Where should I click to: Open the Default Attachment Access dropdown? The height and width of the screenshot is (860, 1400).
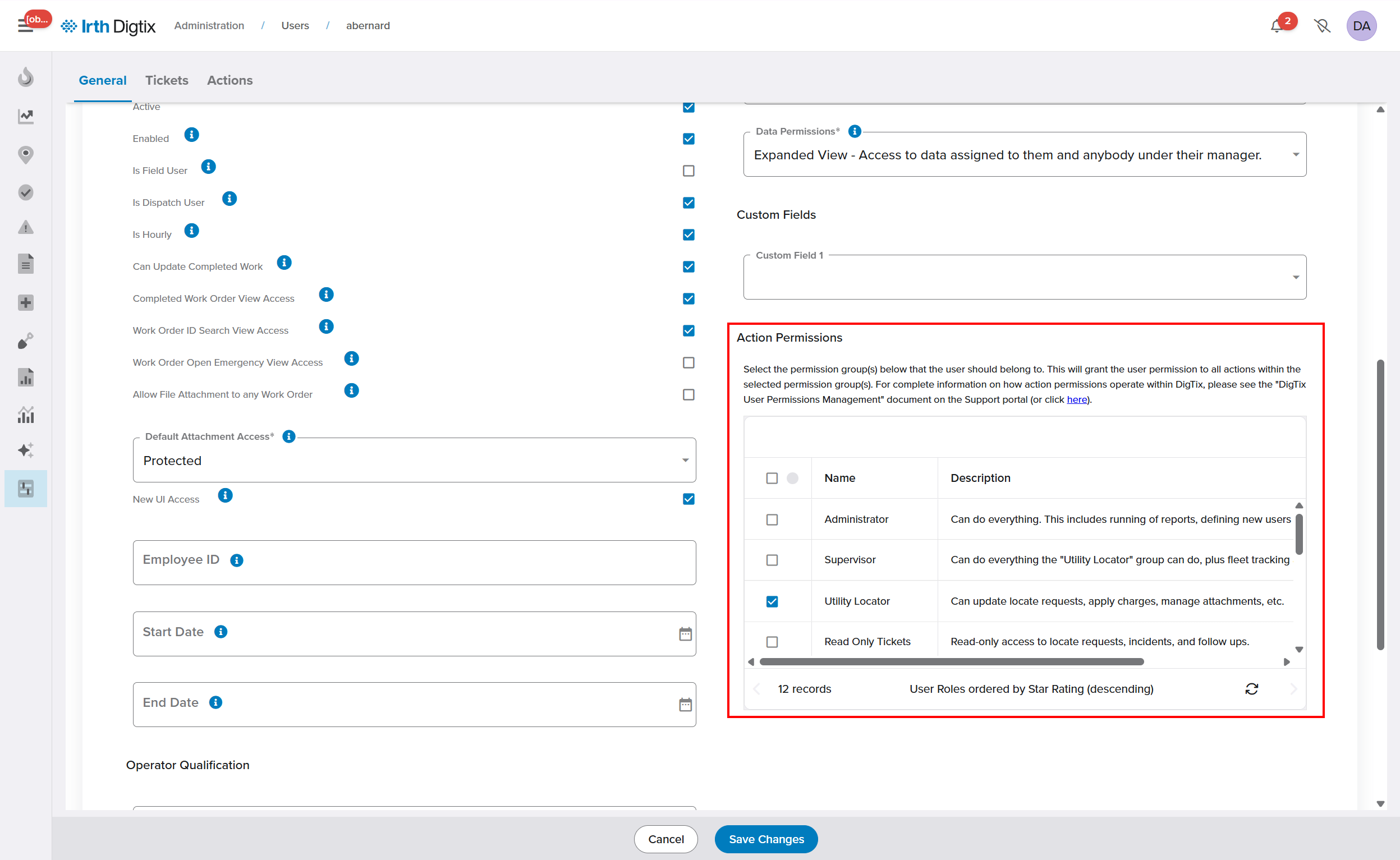click(x=685, y=460)
